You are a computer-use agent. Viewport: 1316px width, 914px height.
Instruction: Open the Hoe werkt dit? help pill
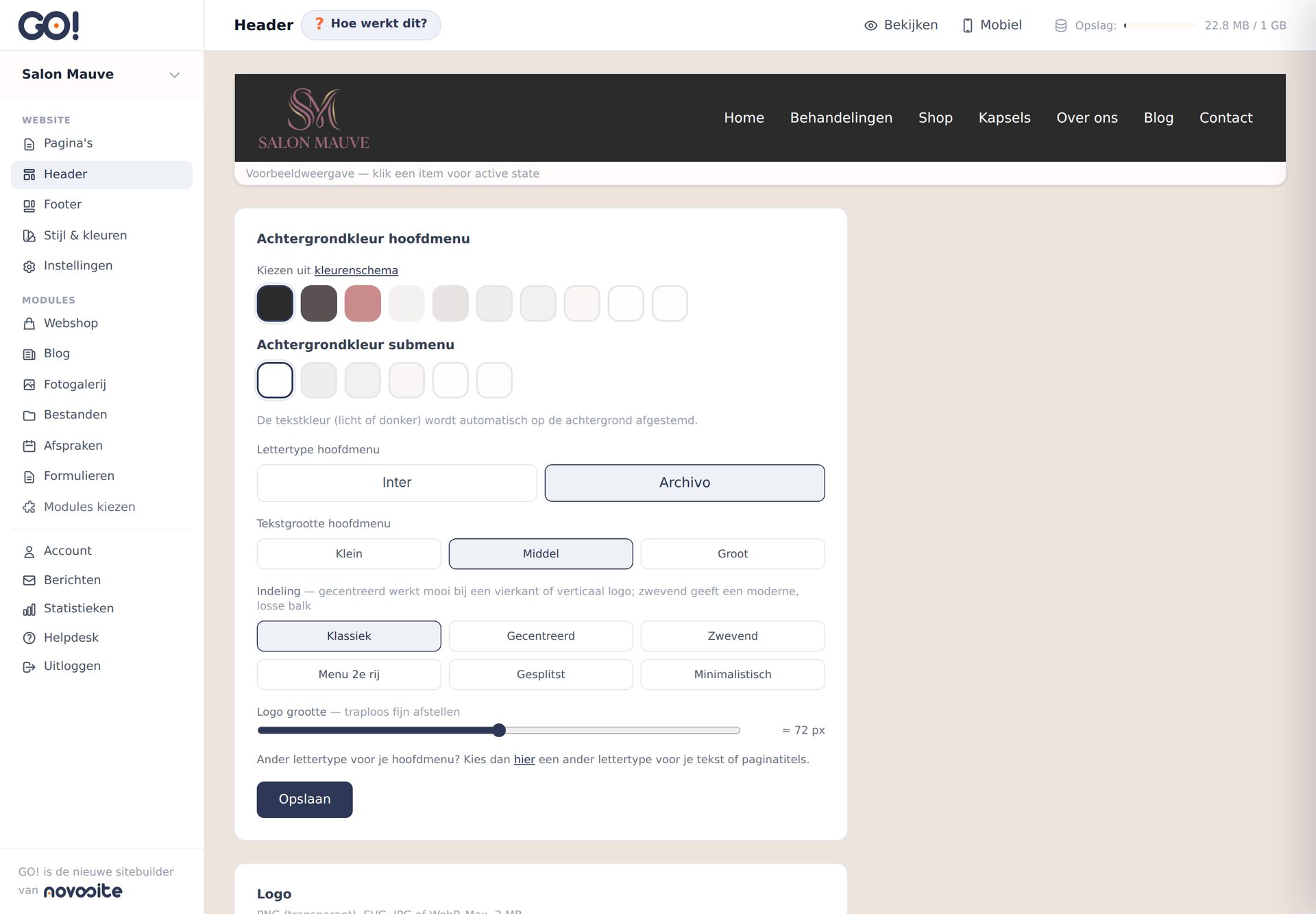[x=371, y=25]
